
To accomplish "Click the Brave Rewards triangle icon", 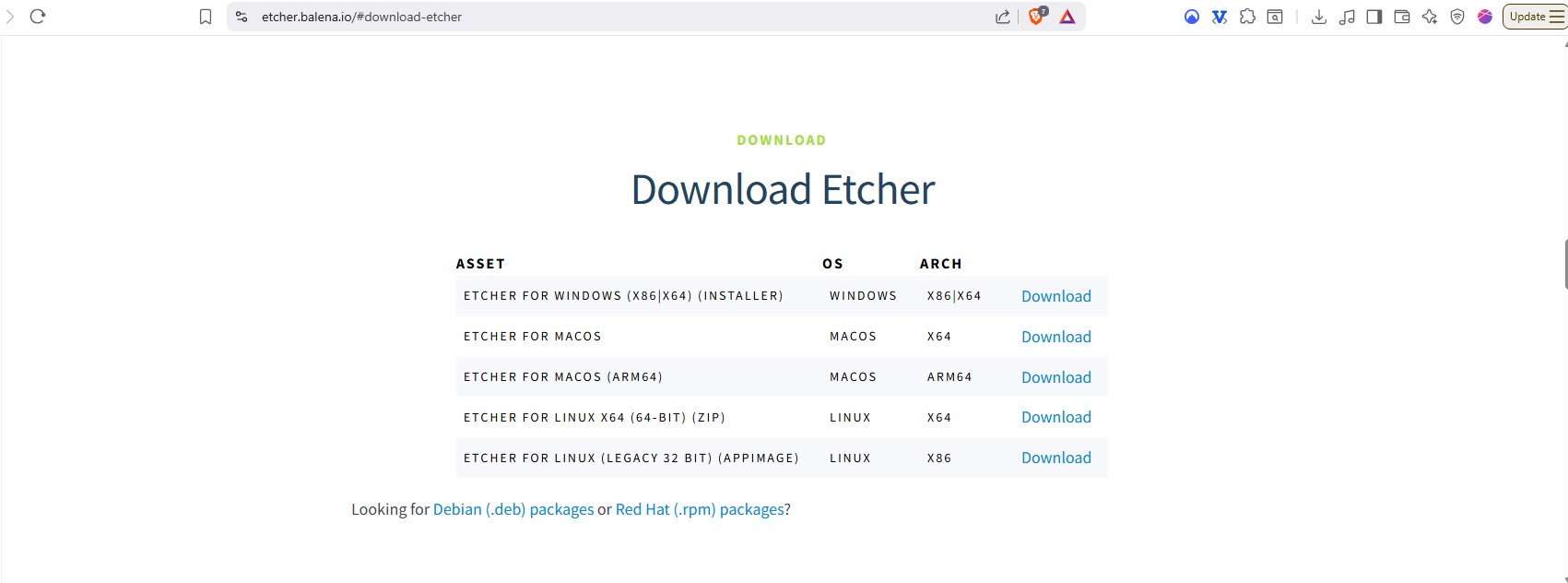I will coord(1067,17).
